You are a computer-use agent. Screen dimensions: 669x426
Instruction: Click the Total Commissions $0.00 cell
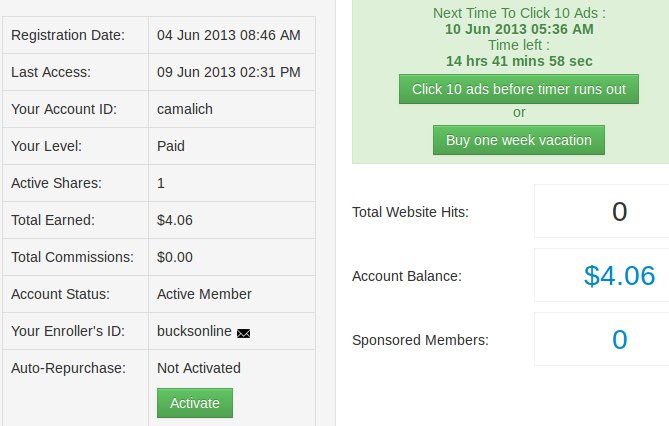175,257
